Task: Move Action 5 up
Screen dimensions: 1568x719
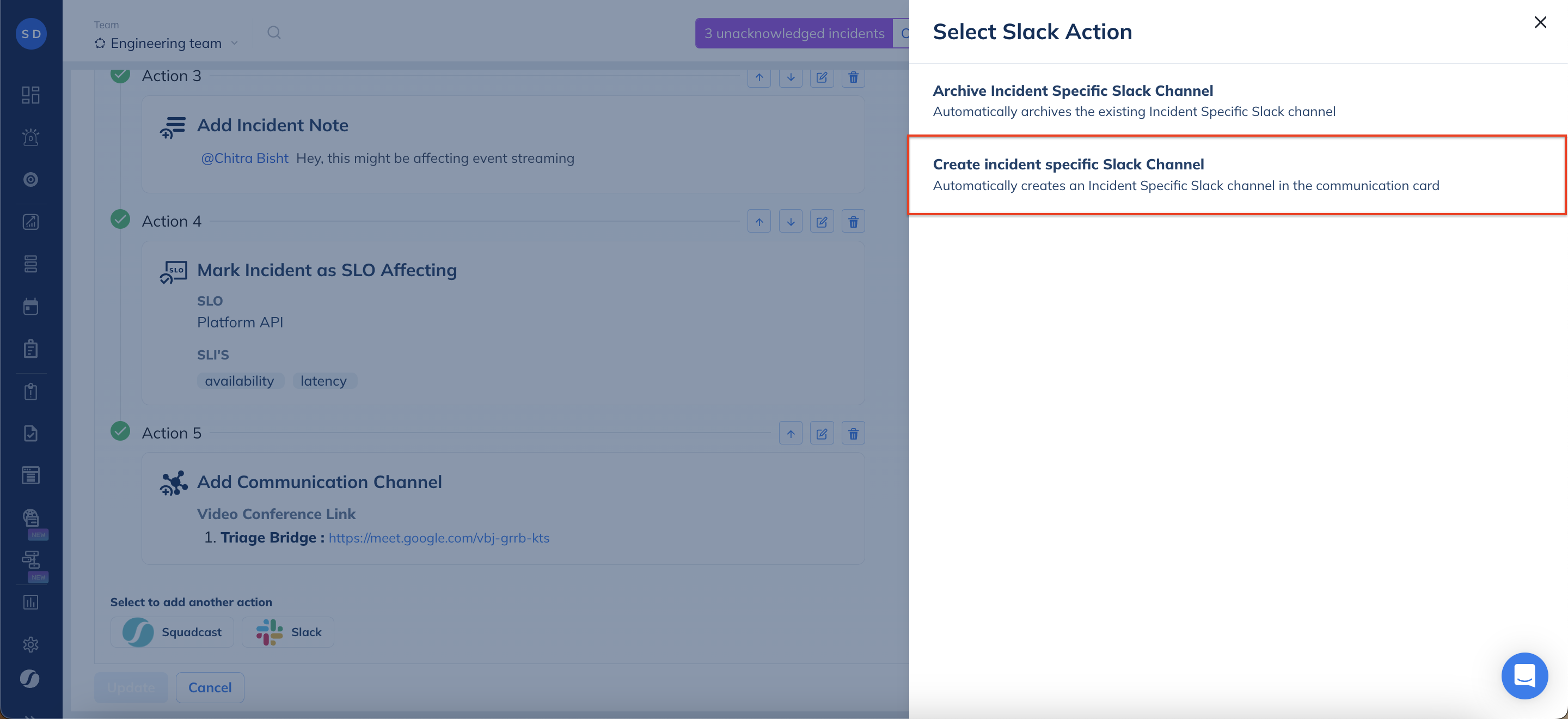Action: point(790,434)
